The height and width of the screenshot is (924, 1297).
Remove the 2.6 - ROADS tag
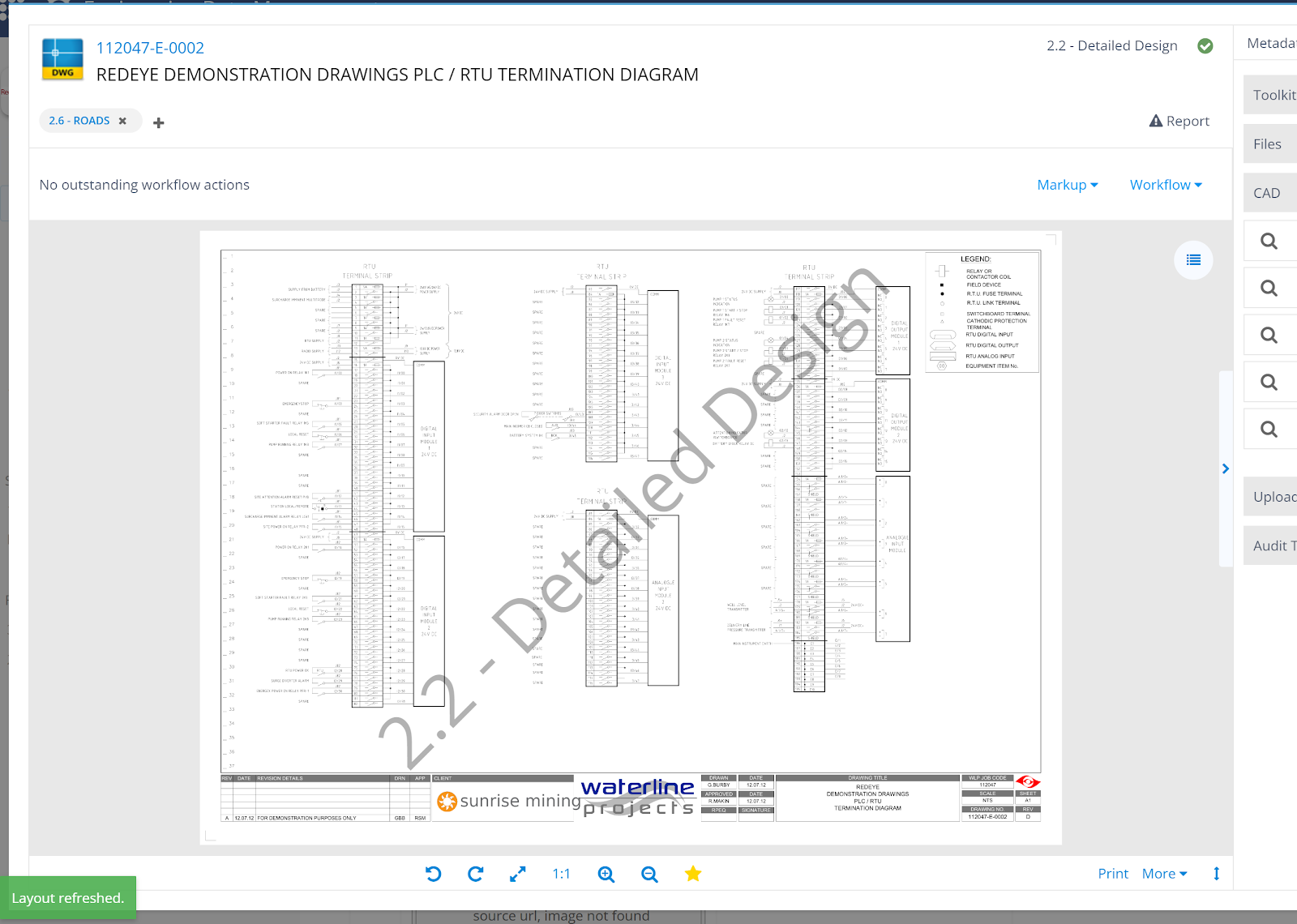click(x=122, y=121)
